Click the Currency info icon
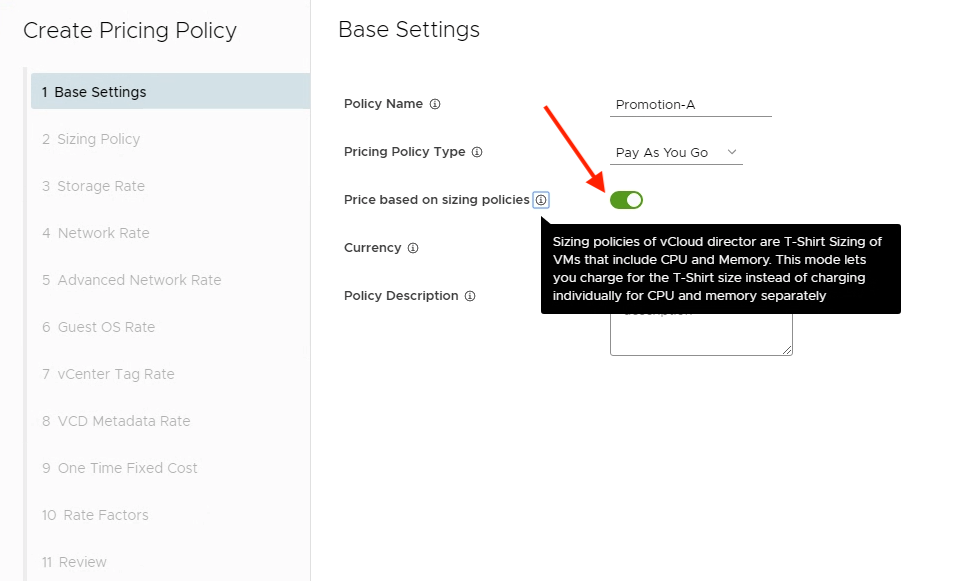Image resolution: width=969 pixels, height=581 pixels. pyautogui.click(x=413, y=248)
